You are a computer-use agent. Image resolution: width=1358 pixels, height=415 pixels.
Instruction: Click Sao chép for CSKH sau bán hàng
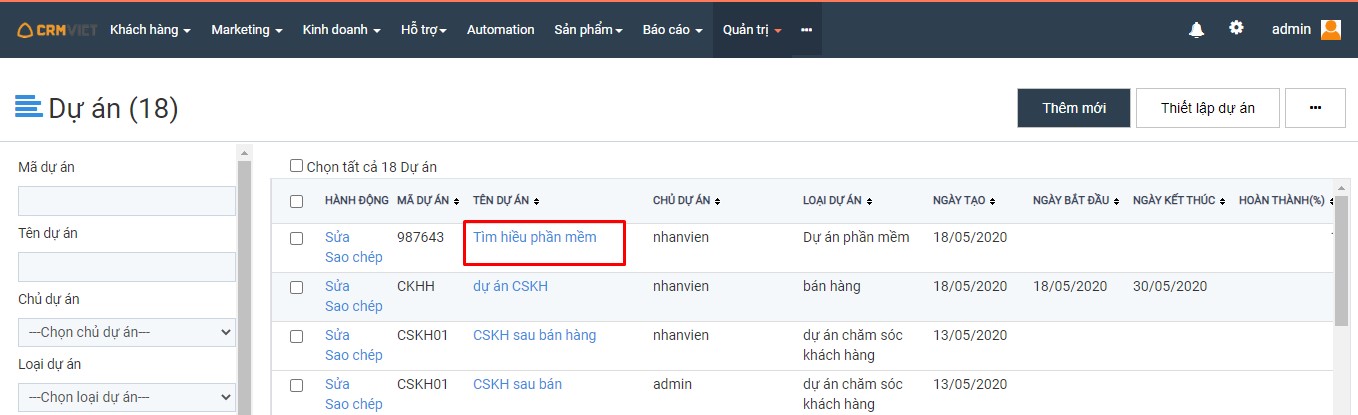pos(354,355)
